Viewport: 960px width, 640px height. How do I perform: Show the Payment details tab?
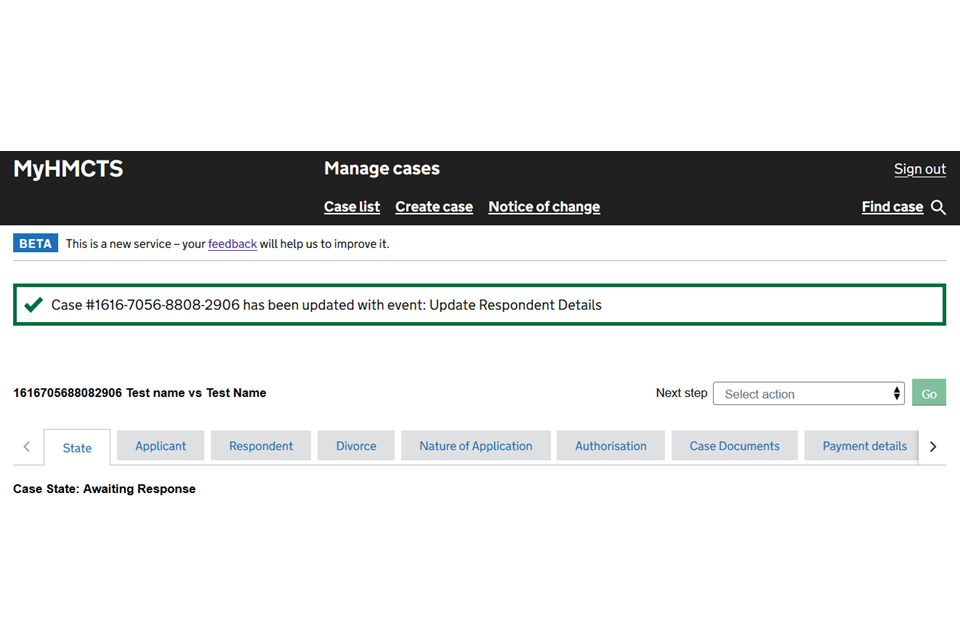pos(864,446)
